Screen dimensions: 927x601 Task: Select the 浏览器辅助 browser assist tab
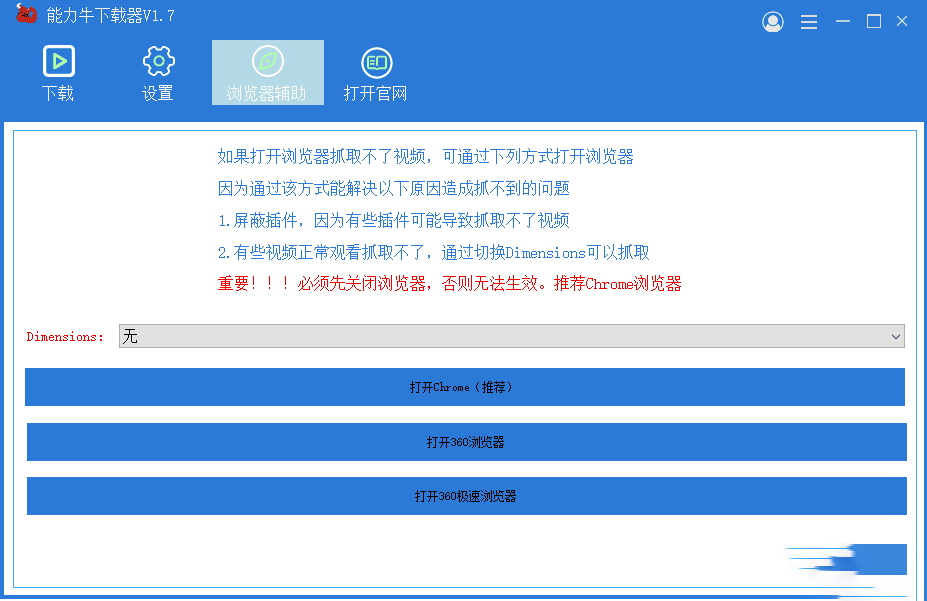268,73
